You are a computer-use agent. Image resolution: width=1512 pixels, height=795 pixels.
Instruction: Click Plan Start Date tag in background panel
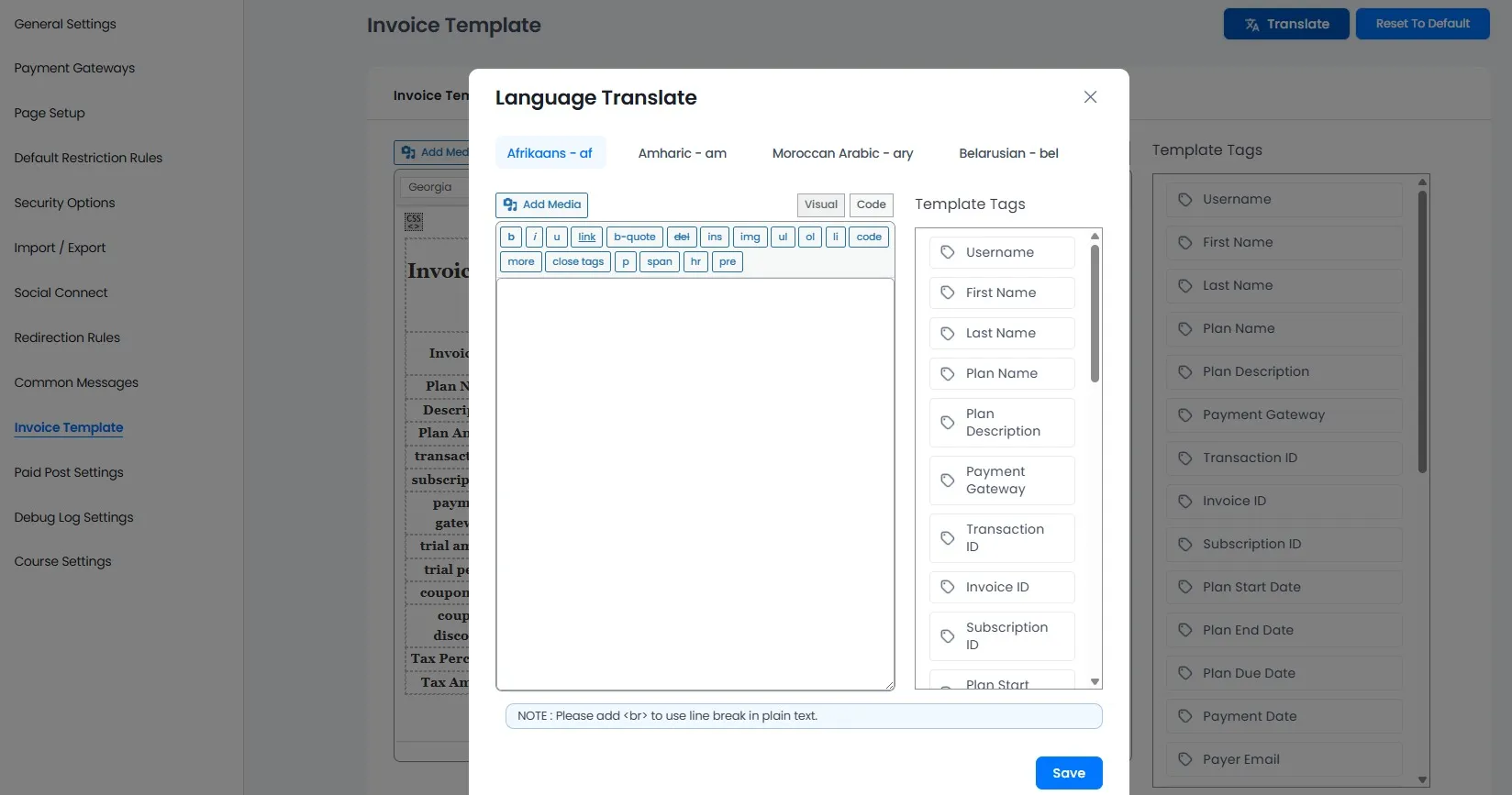(1284, 587)
